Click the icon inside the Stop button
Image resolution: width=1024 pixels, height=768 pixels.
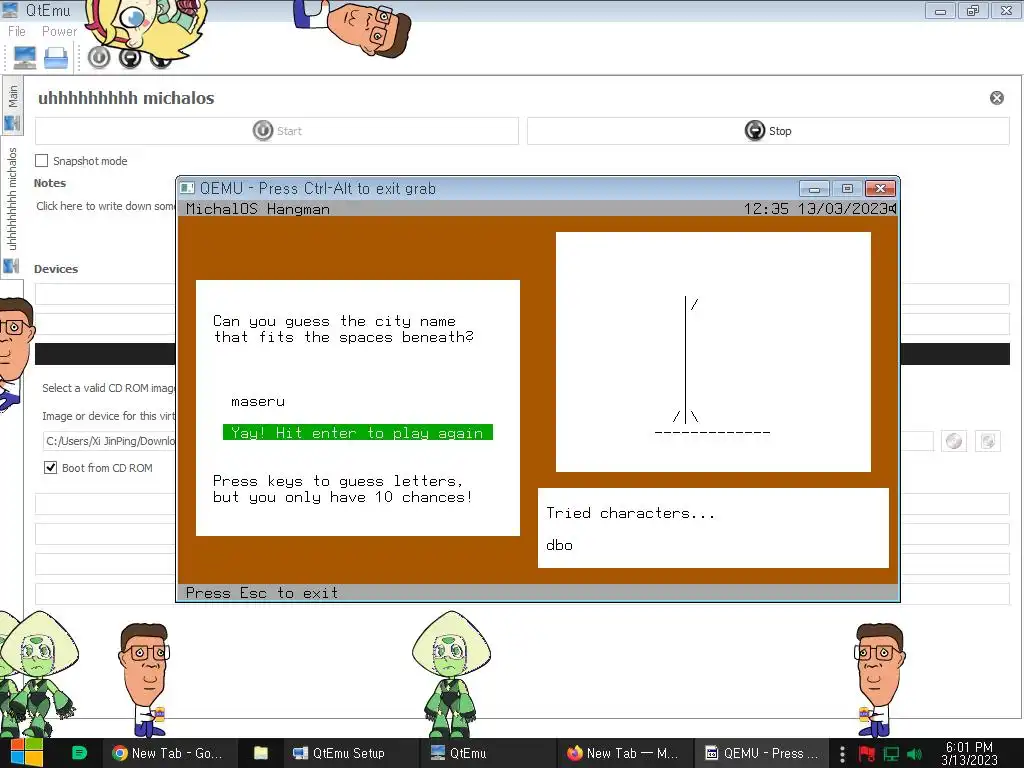click(755, 131)
